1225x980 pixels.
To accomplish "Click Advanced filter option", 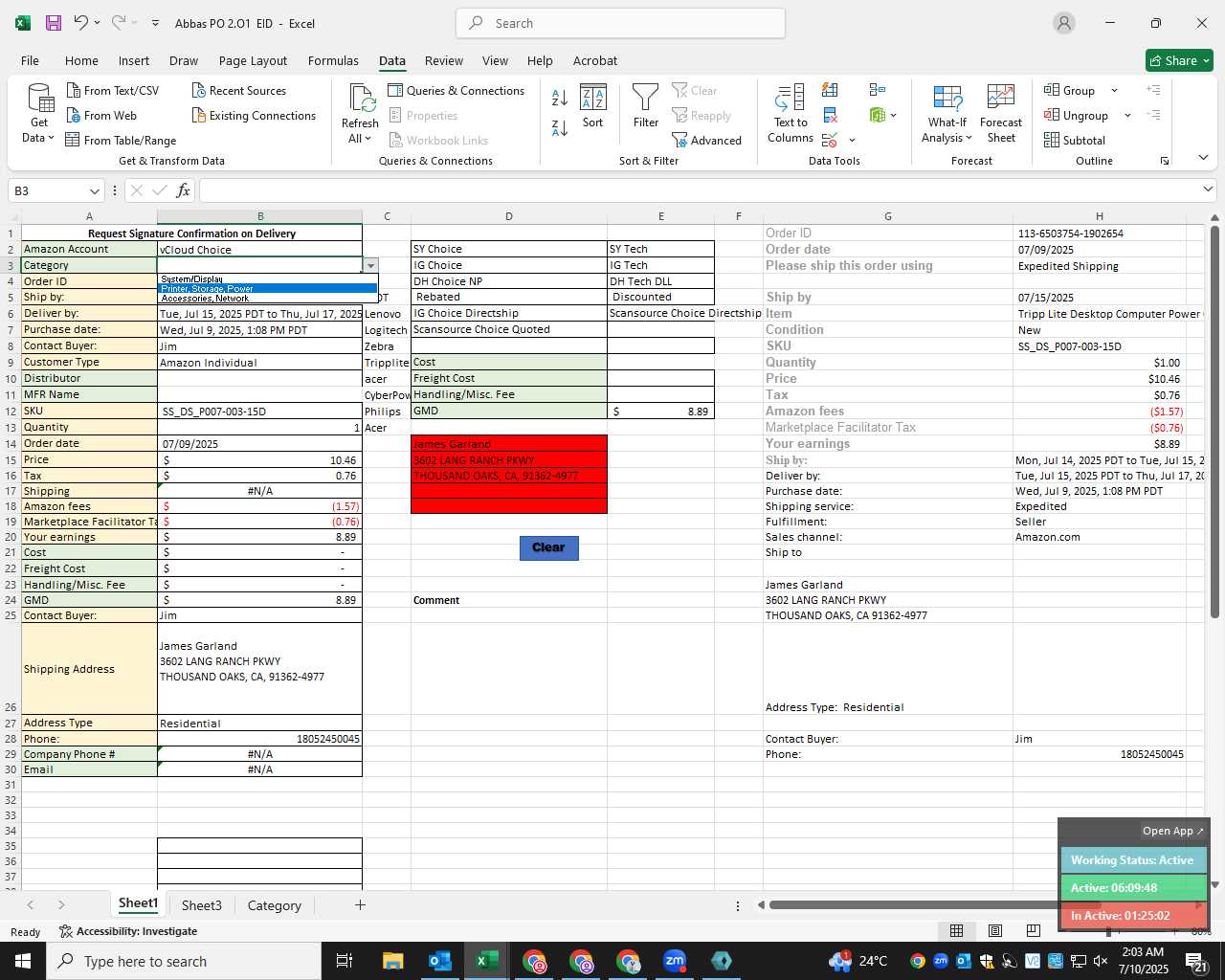I will [x=707, y=140].
